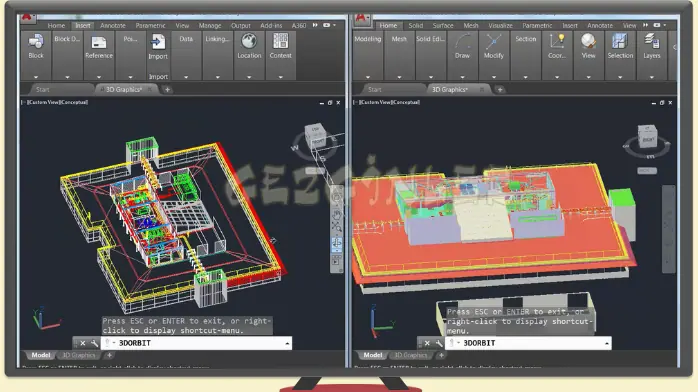698x392 pixels.
Task: Click the View sphere icon in right window
Action: 588,41
